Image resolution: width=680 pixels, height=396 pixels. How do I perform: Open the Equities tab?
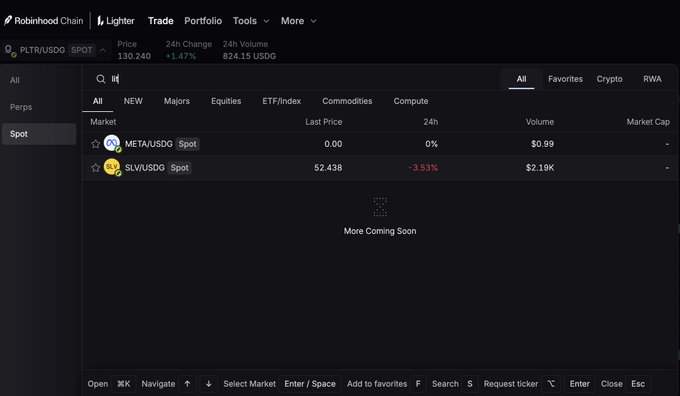226,101
